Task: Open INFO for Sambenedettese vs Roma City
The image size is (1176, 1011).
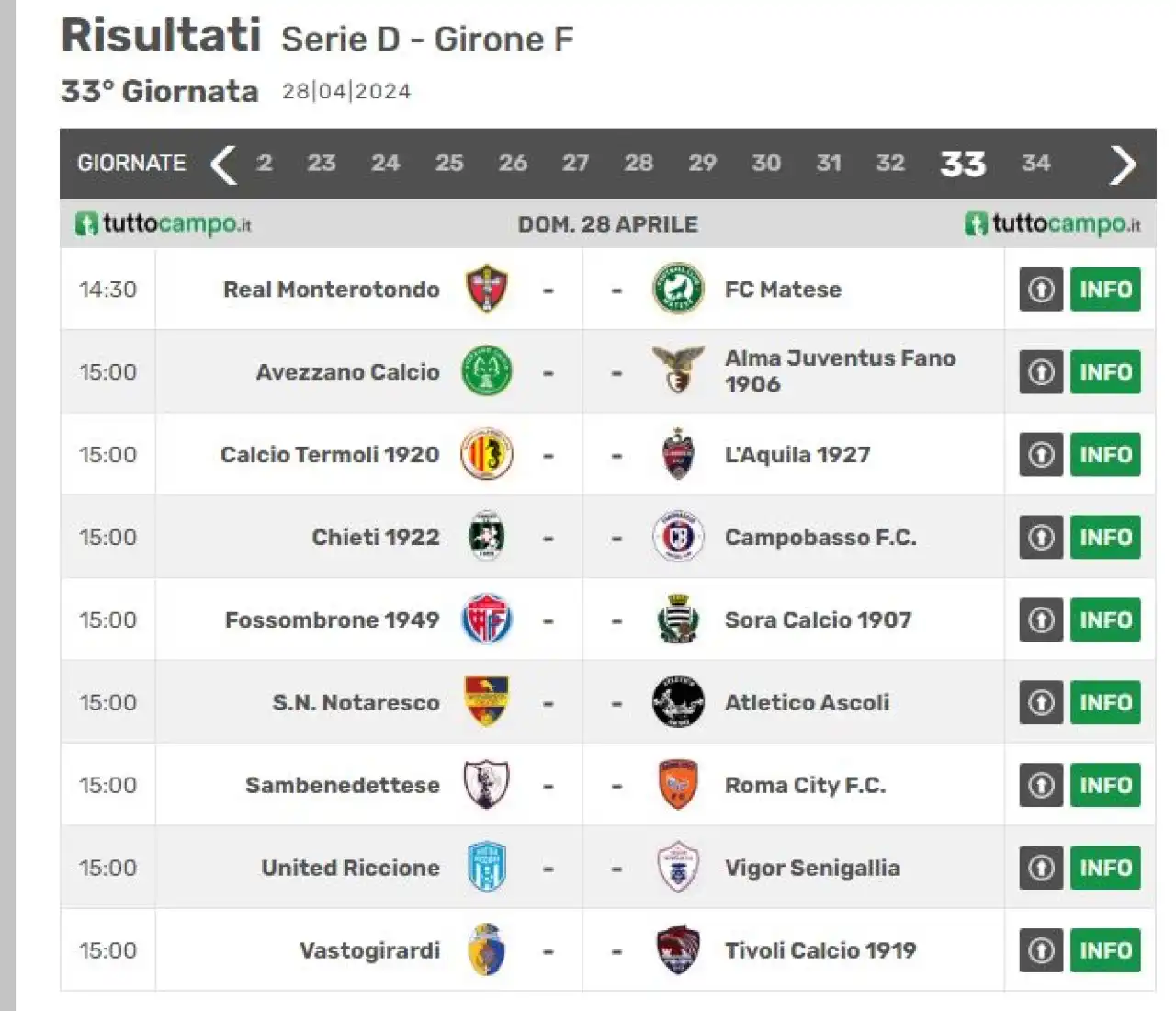Action: point(1105,785)
